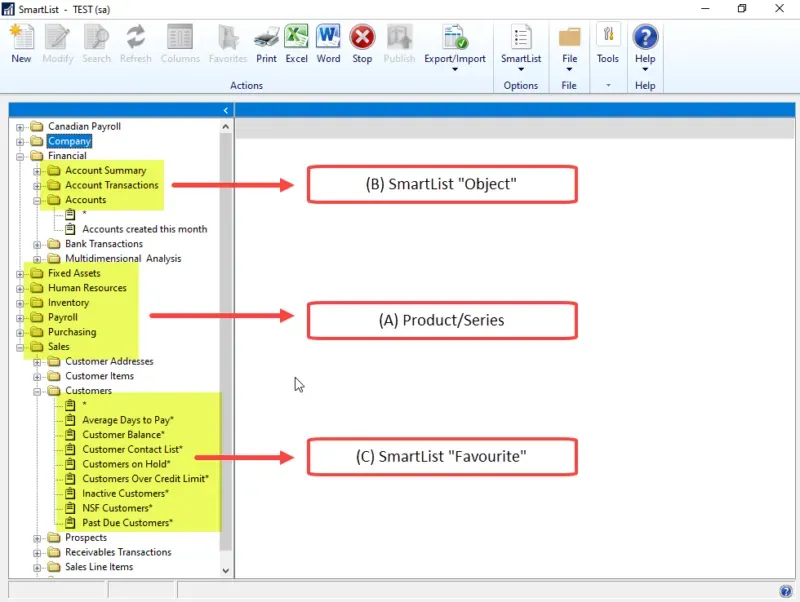Open Customers on Hold favorite

pos(127,464)
